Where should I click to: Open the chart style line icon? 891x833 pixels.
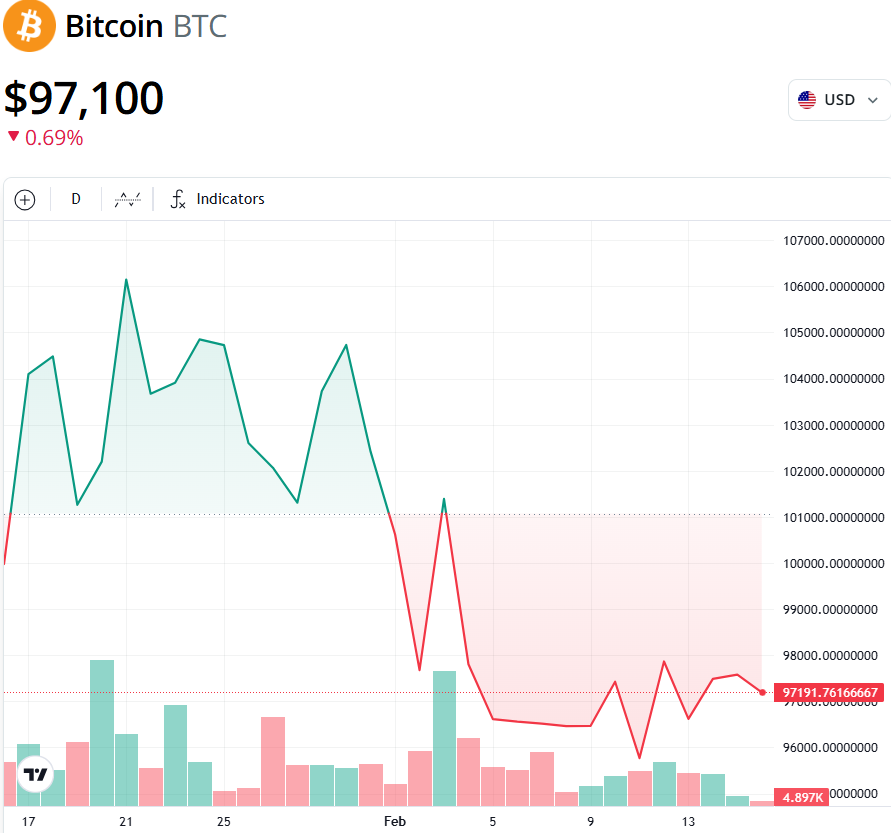127,199
